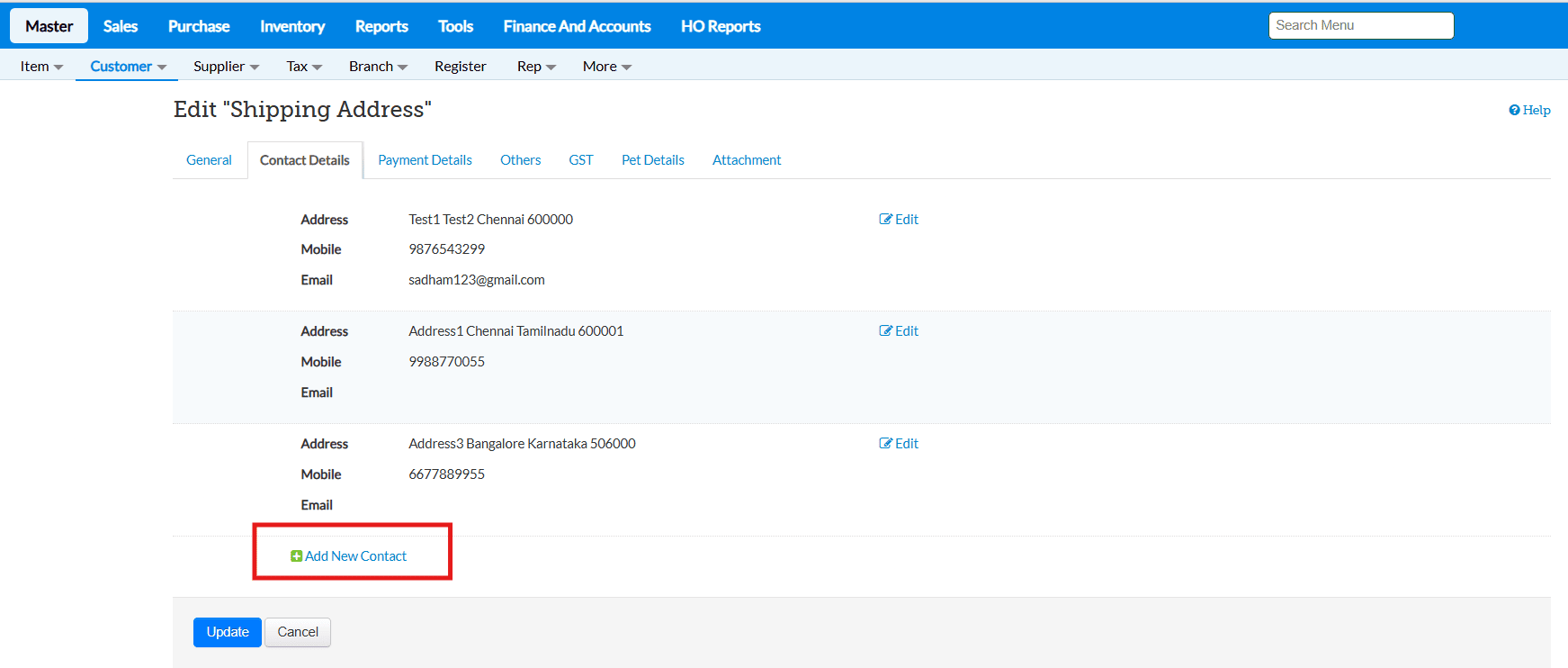
Task: Switch to the Attachment tab
Action: 747,160
